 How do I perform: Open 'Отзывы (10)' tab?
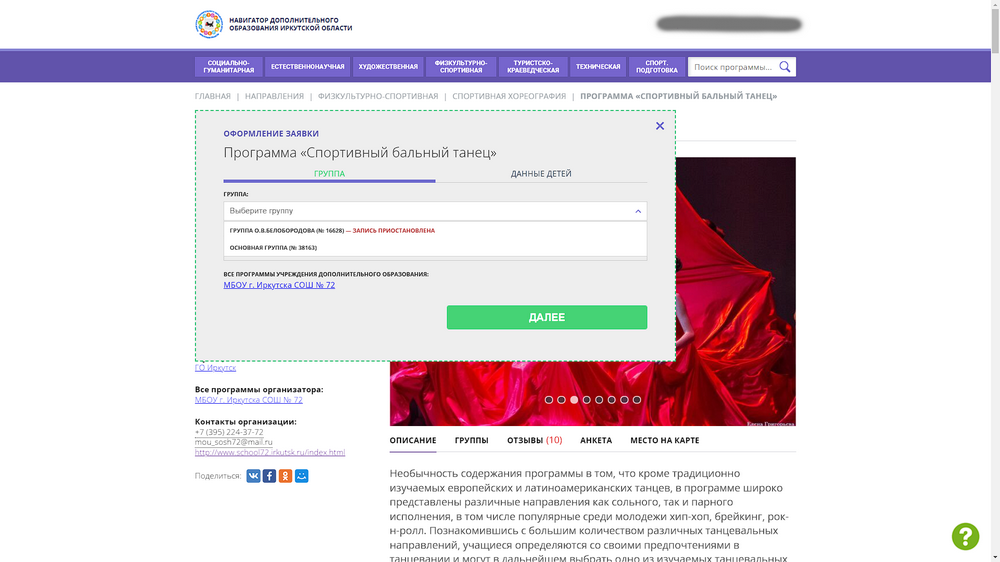[534, 440]
